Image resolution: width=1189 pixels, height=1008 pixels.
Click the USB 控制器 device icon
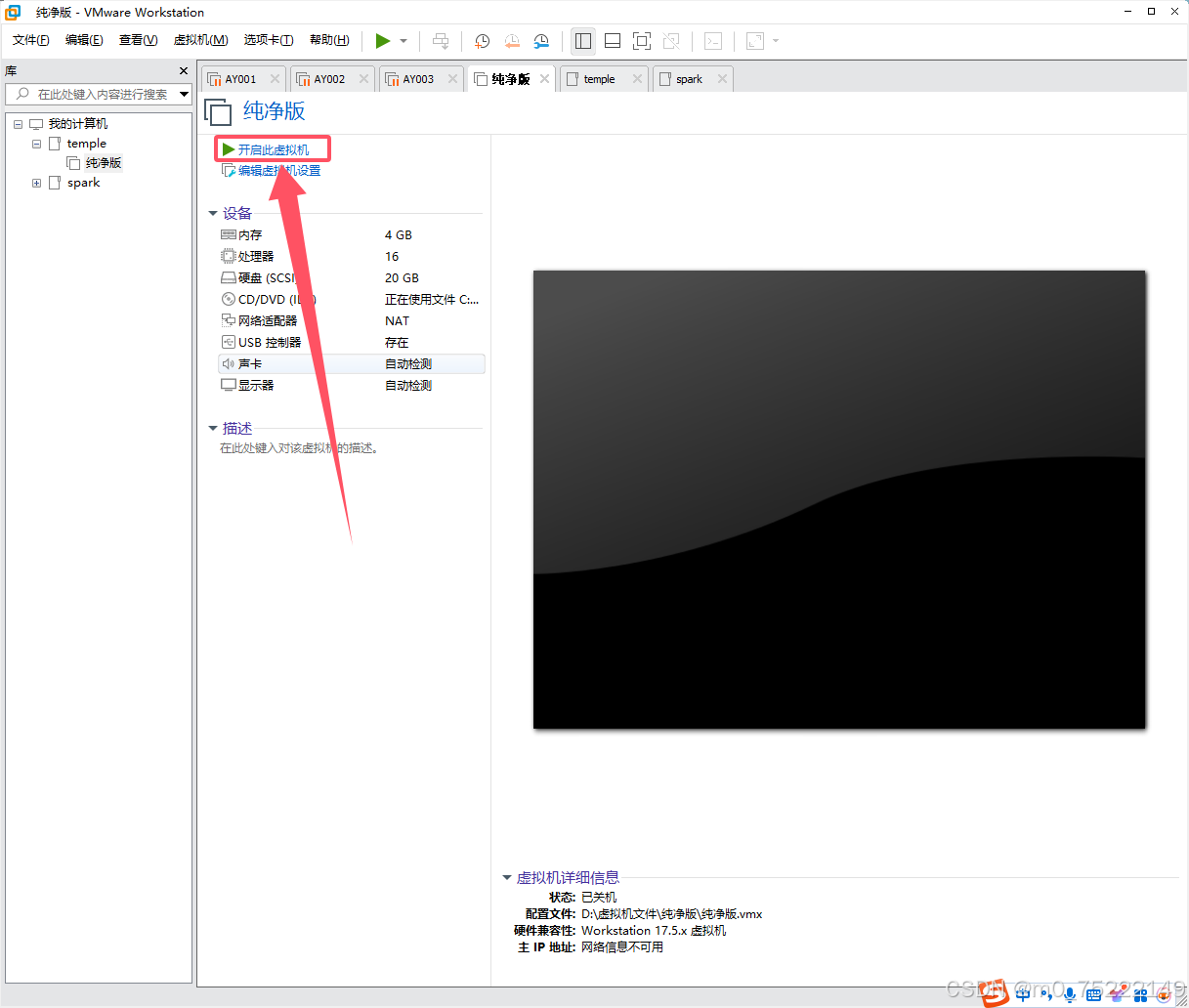coord(229,342)
